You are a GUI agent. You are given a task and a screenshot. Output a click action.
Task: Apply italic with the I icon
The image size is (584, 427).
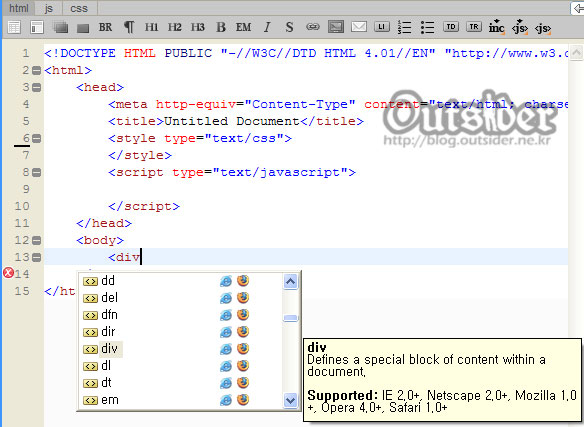[x=267, y=27]
